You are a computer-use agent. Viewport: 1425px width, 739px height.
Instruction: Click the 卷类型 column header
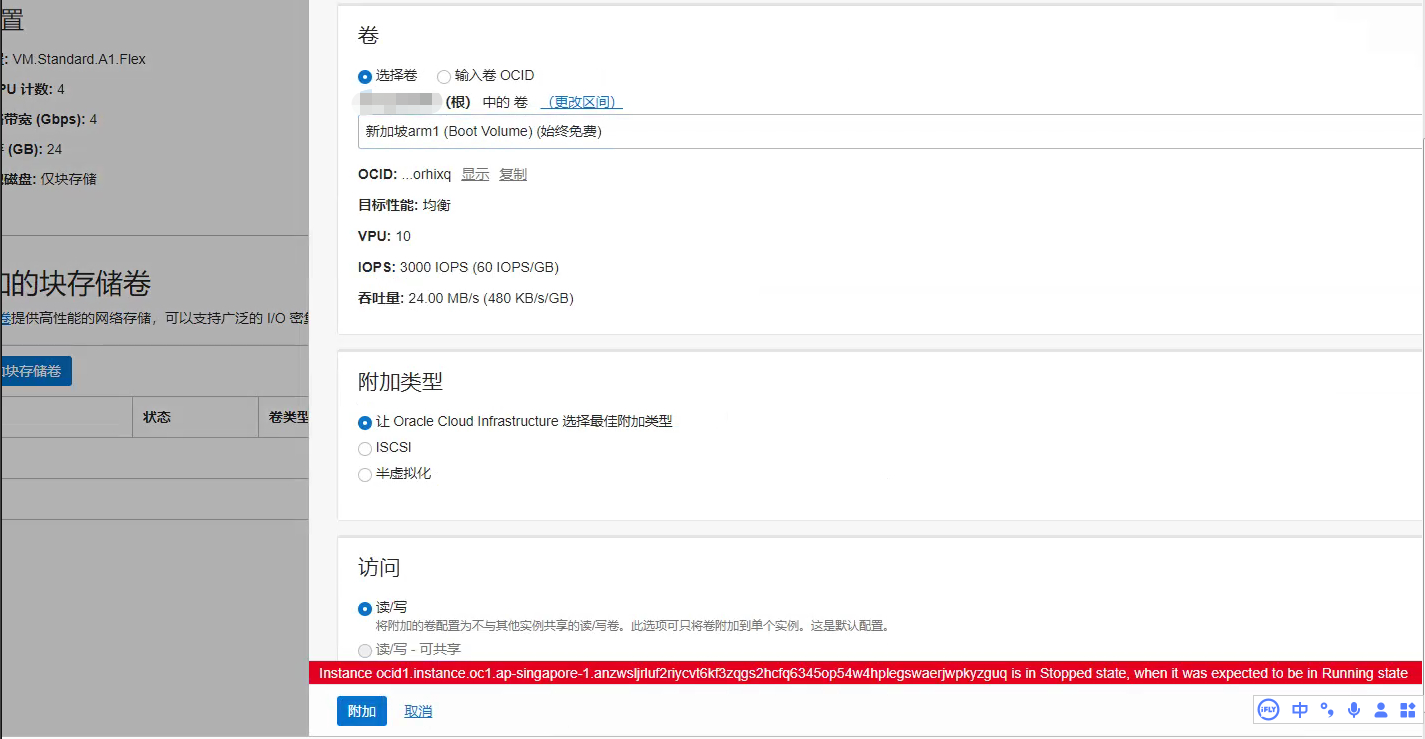pyautogui.click(x=289, y=417)
